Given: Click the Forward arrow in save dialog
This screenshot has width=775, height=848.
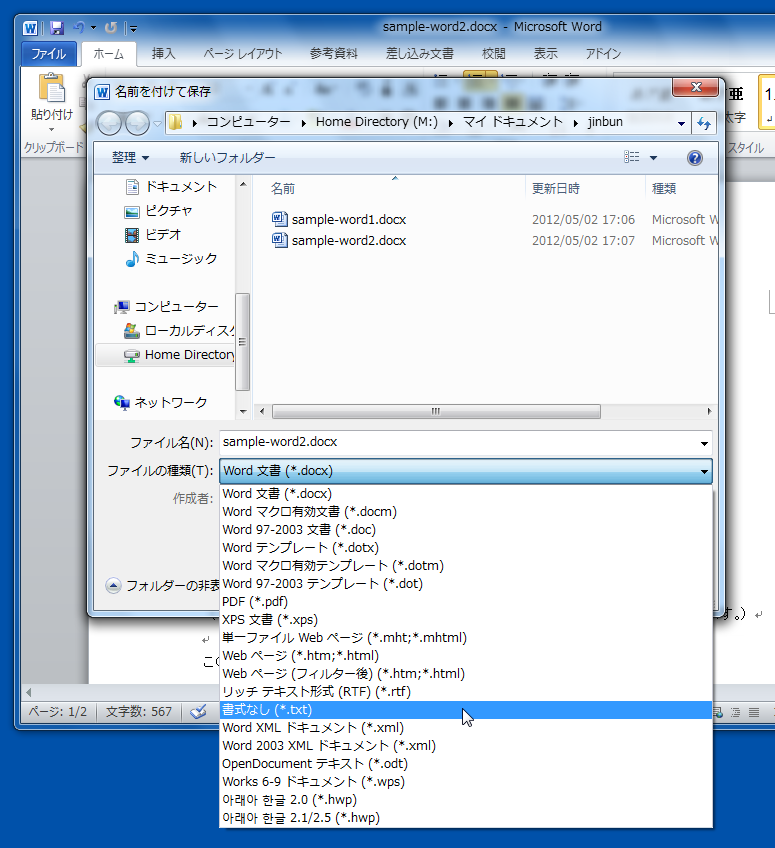Looking at the screenshot, I should pos(137,123).
